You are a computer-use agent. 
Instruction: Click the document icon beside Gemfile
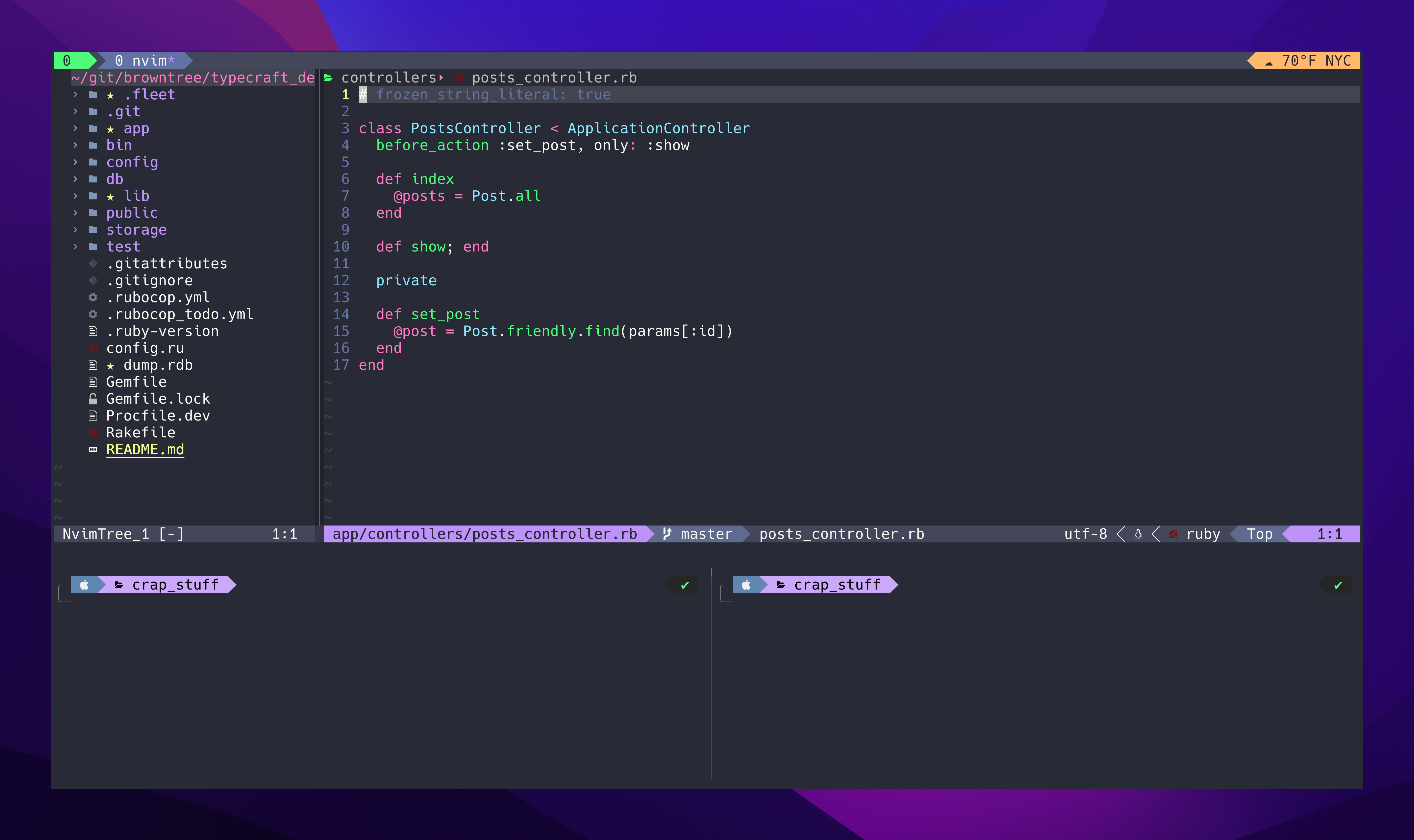point(93,382)
